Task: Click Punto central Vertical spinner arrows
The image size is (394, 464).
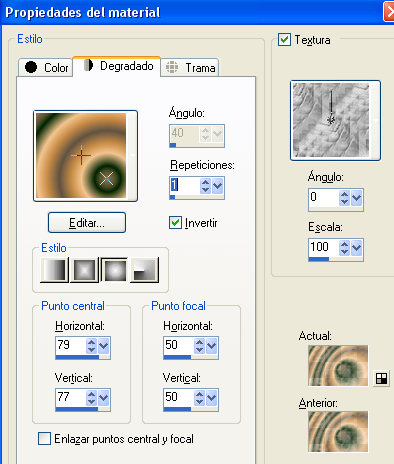Action: point(91,398)
